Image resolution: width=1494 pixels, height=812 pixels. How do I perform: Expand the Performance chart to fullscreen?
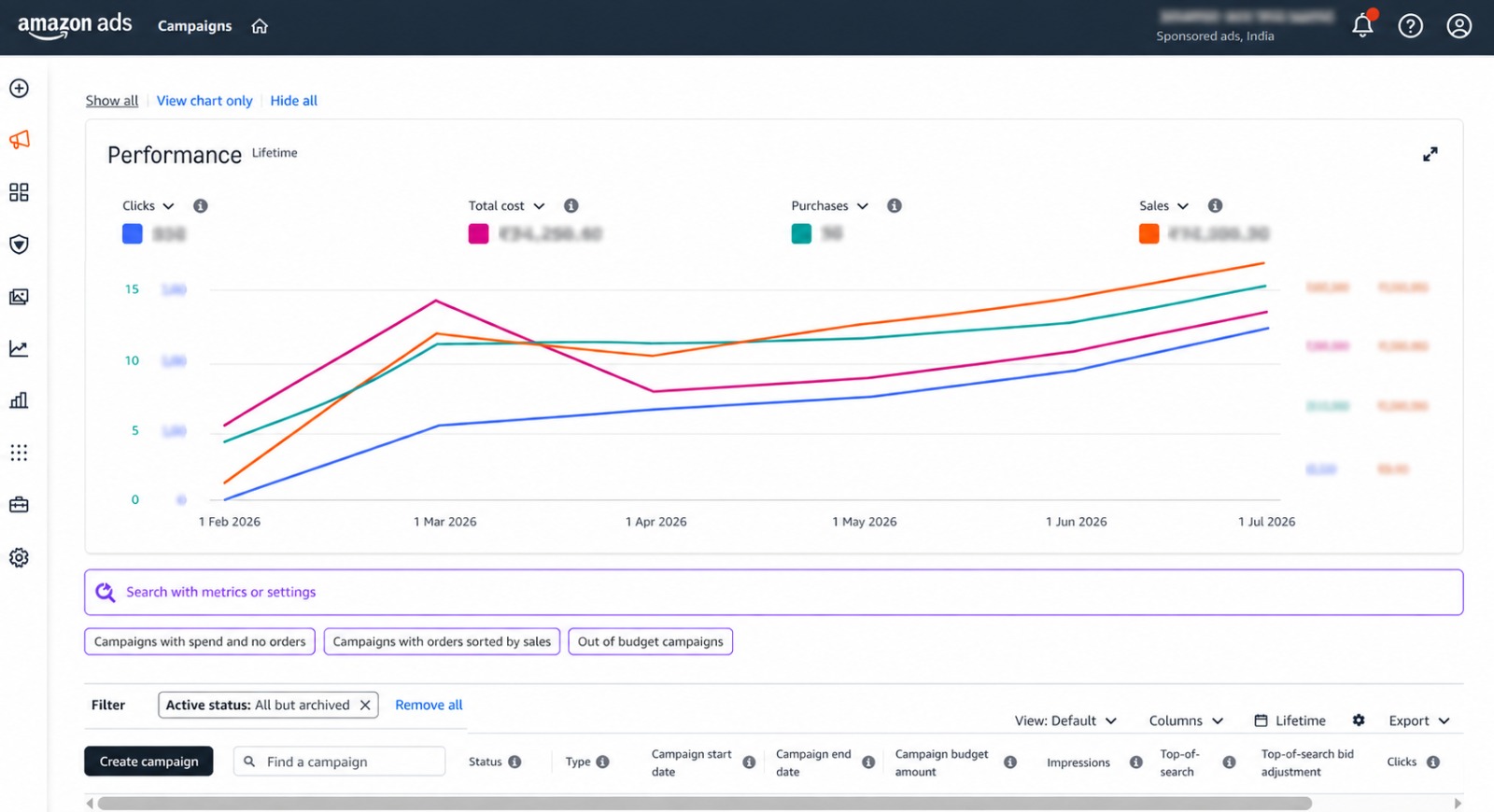pyautogui.click(x=1430, y=154)
